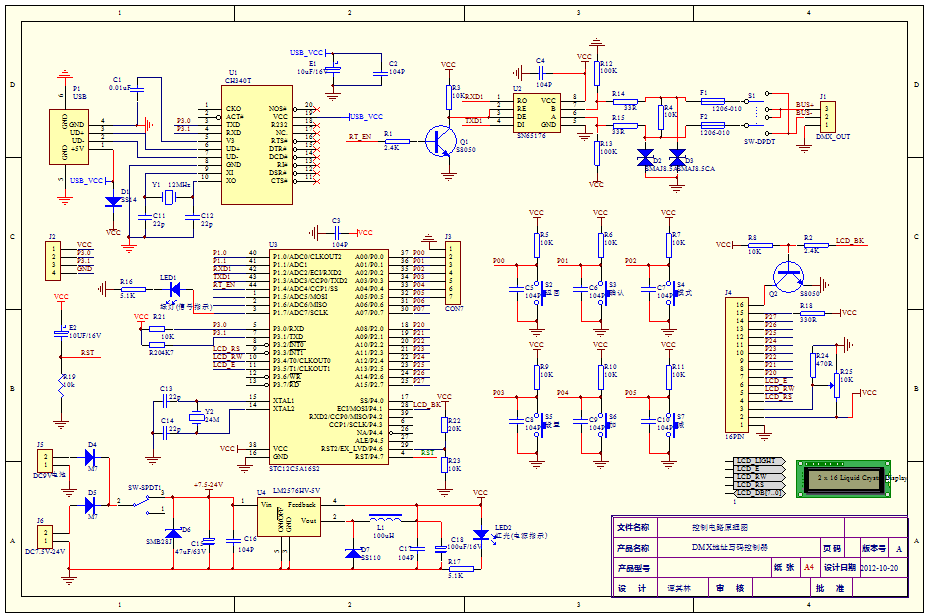The image size is (930, 616).
Task: Click the +7.5-24V net label
Action: click(208, 485)
